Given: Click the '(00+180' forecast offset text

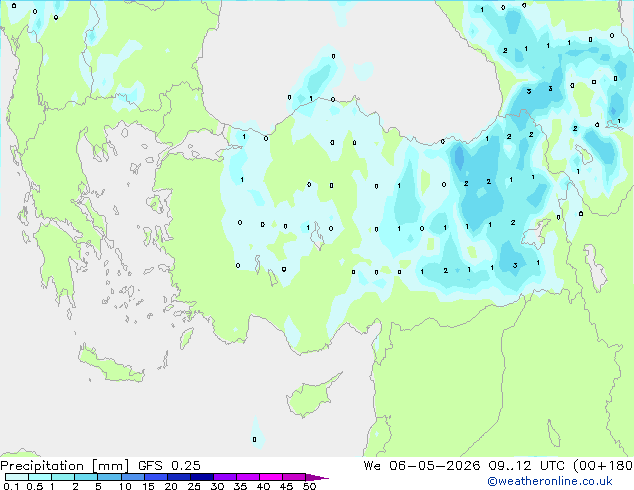Looking at the screenshot, I should click(x=602, y=466).
